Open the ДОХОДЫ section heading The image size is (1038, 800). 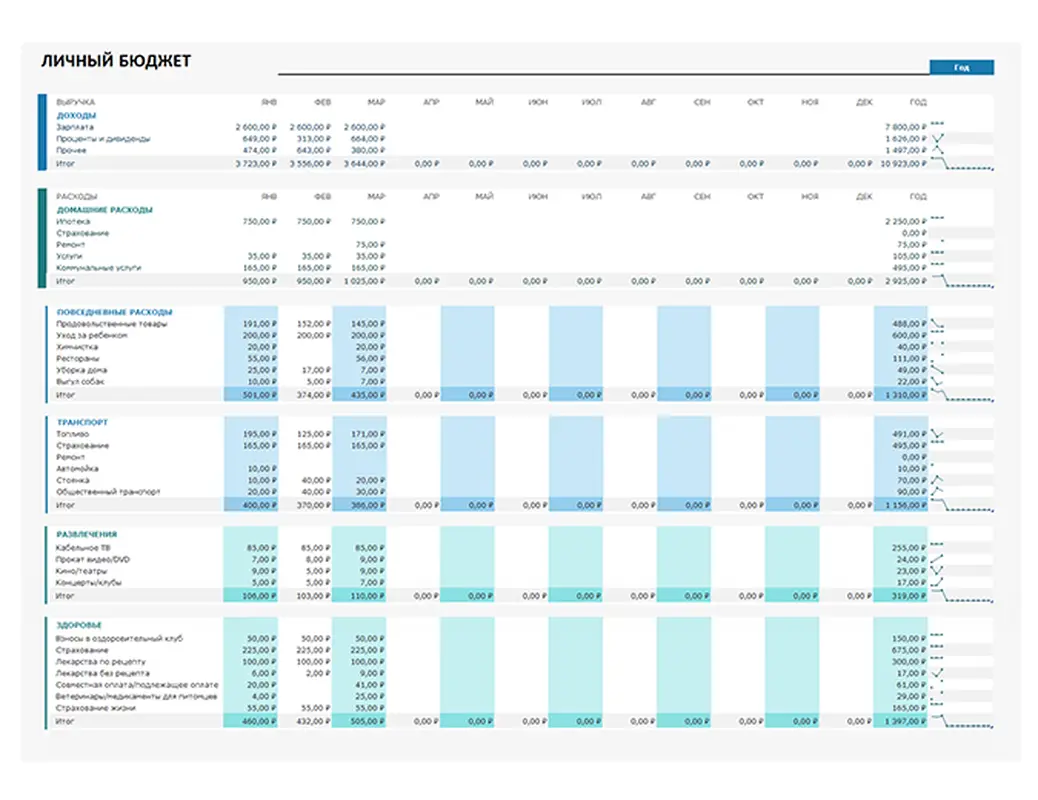(76, 115)
